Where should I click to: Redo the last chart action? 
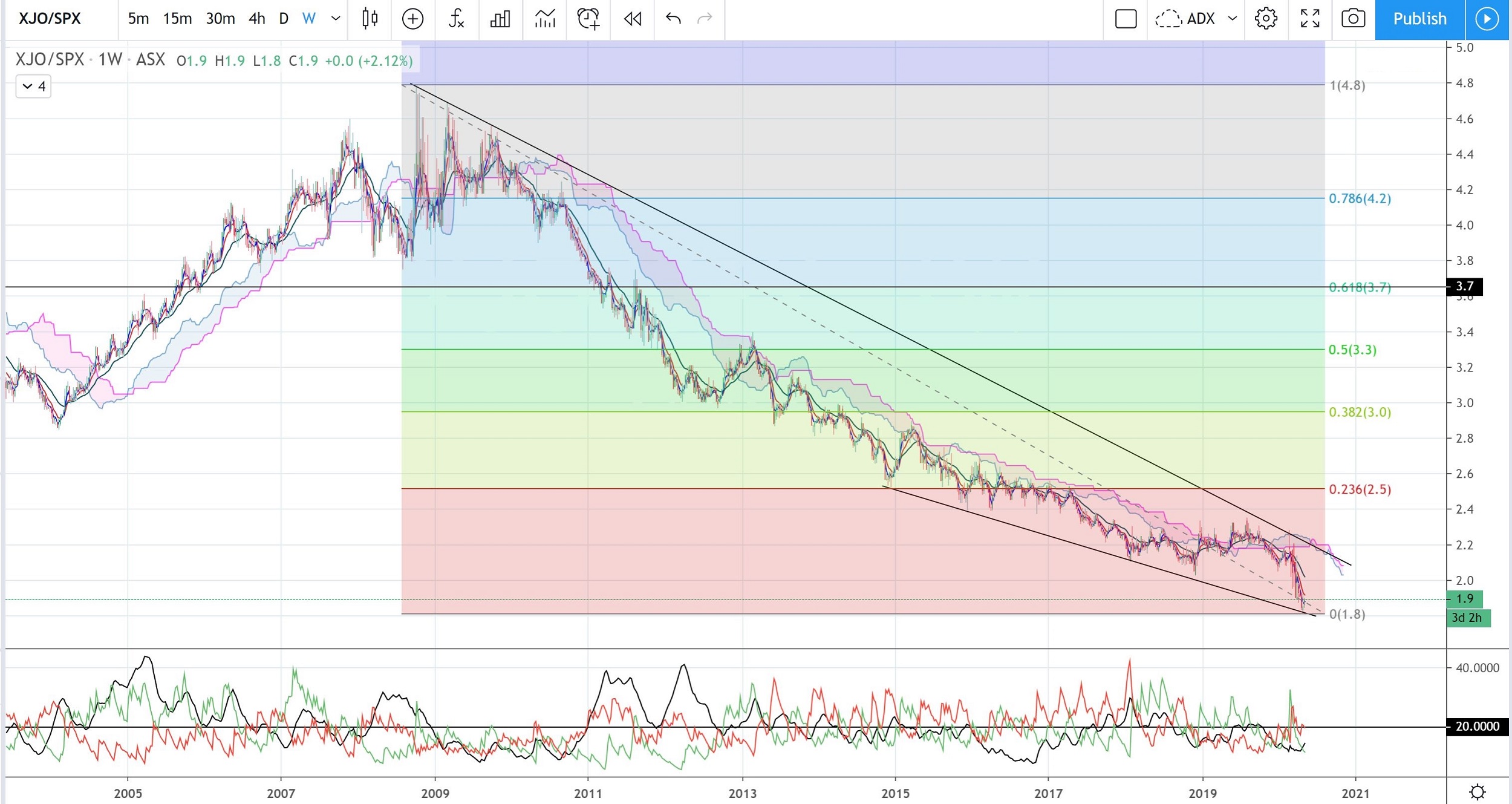(705, 19)
